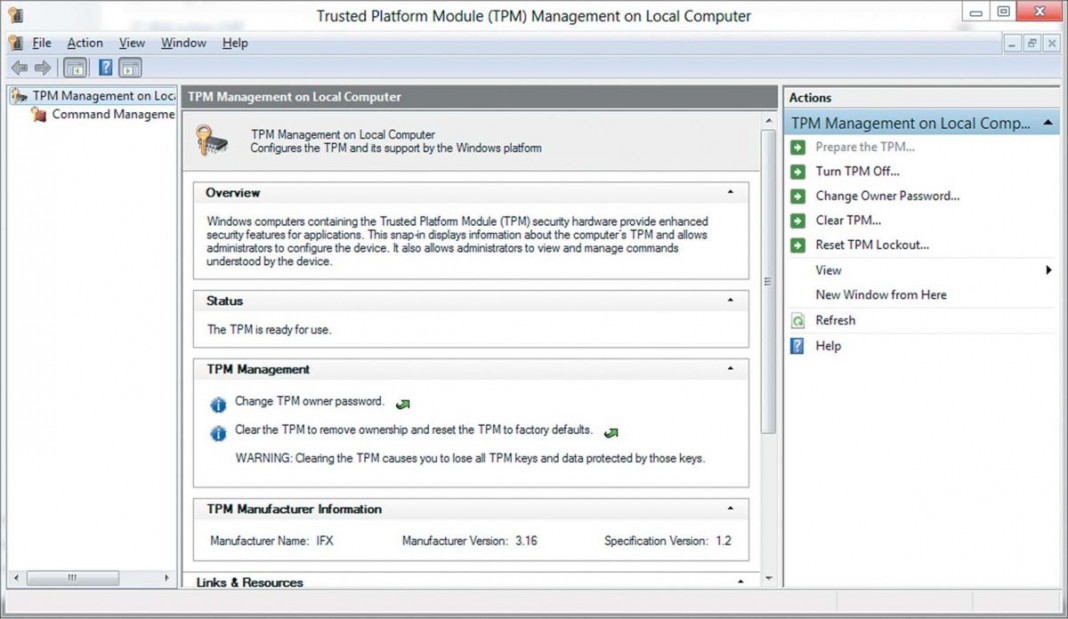Select Clear TPM action

[848, 220]
